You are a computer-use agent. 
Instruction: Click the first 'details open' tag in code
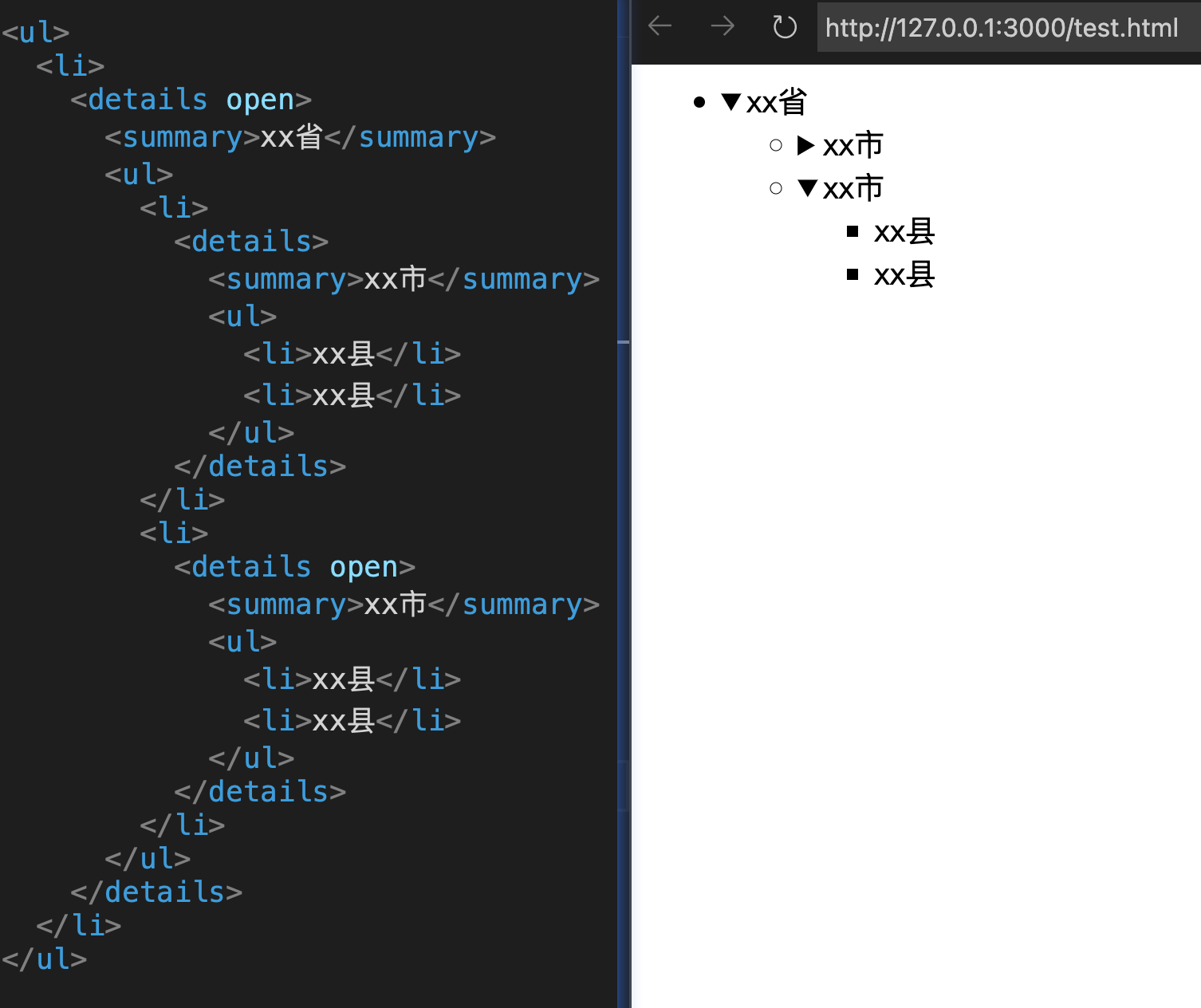point(191,100)
